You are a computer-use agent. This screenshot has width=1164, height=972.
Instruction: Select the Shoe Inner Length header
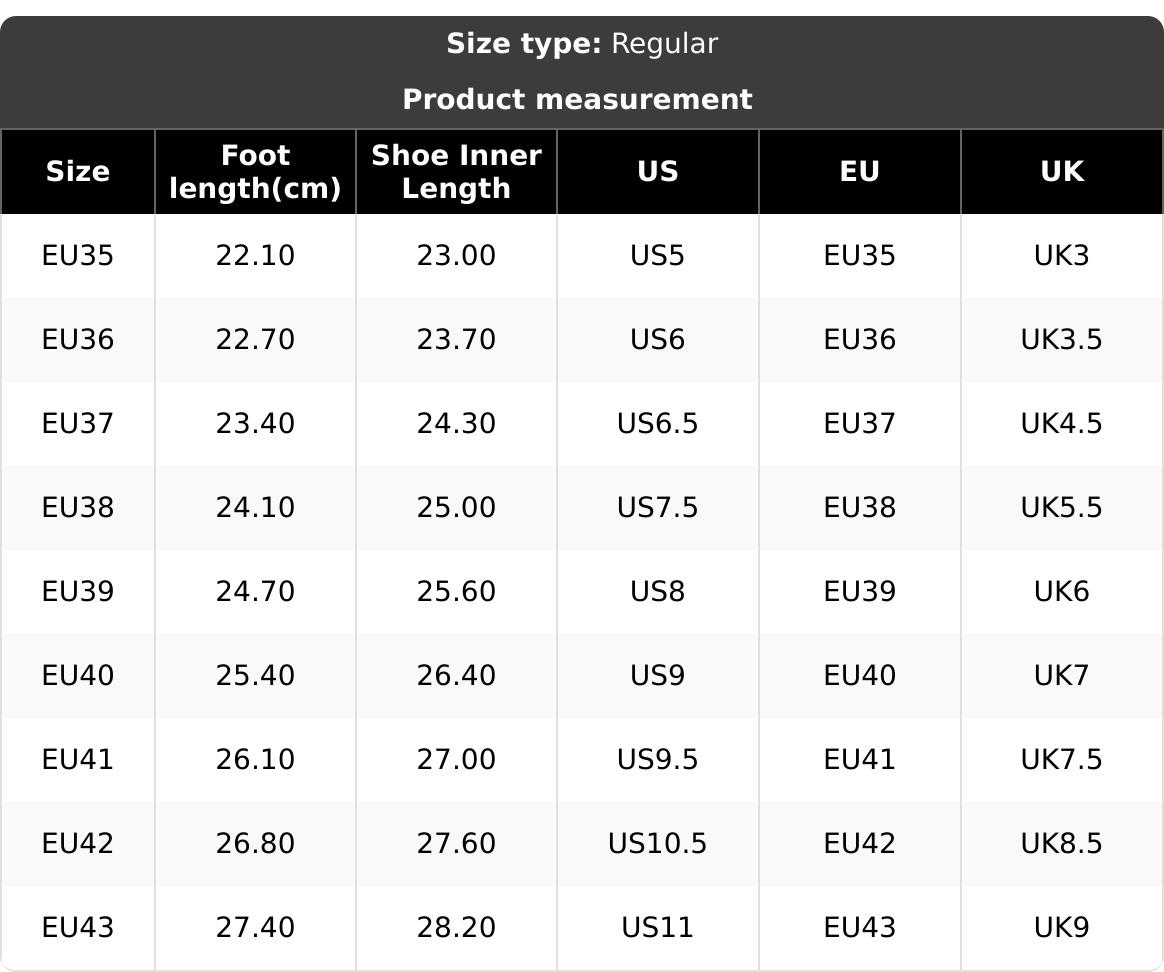(x=456, y=171)
